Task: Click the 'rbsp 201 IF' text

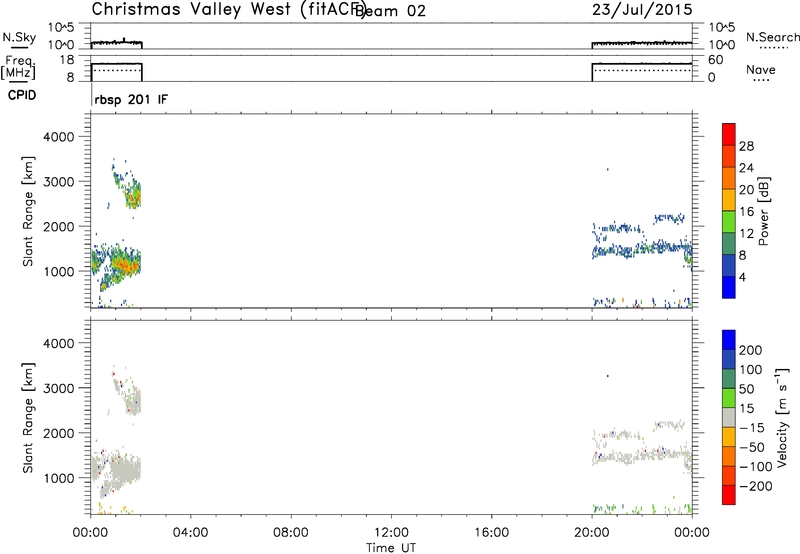Action: 131,99
